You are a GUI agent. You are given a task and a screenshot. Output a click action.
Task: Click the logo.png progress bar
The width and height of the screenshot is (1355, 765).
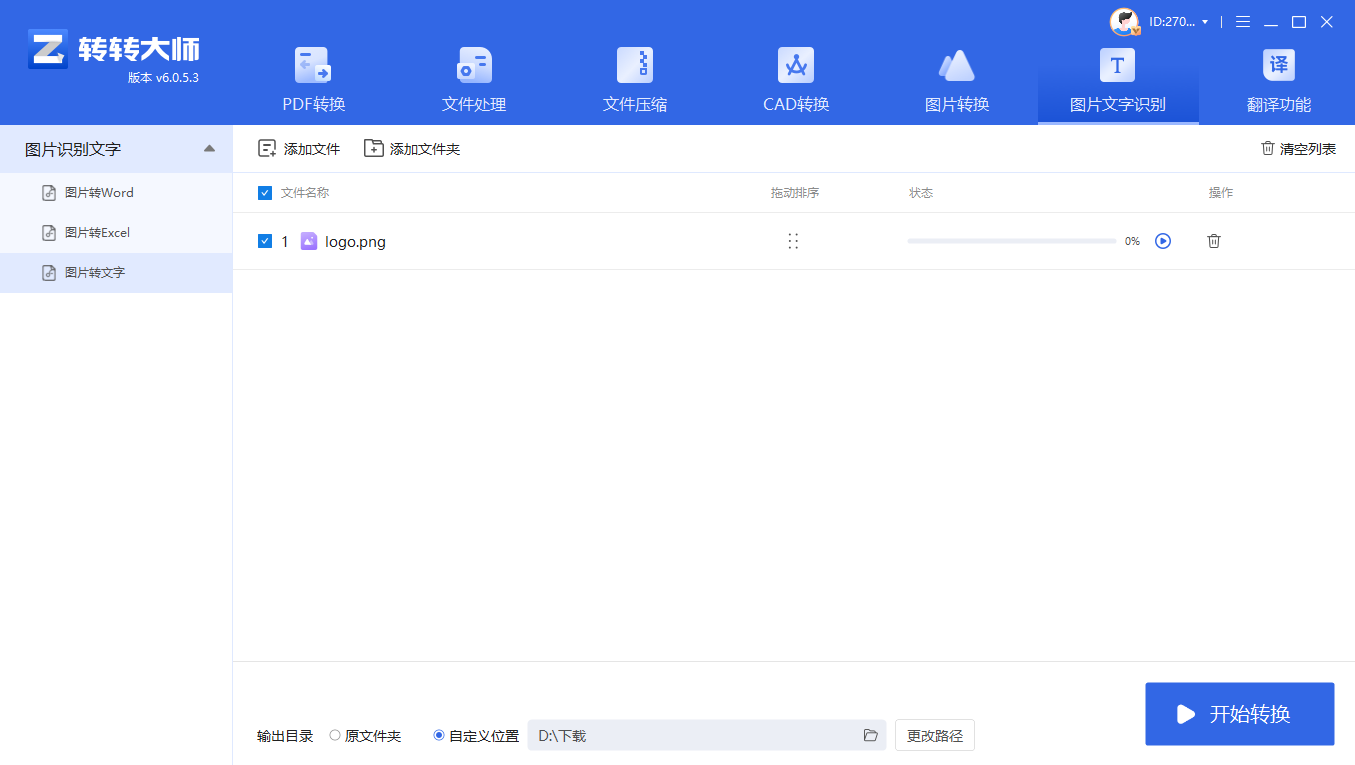point(1012,241)
